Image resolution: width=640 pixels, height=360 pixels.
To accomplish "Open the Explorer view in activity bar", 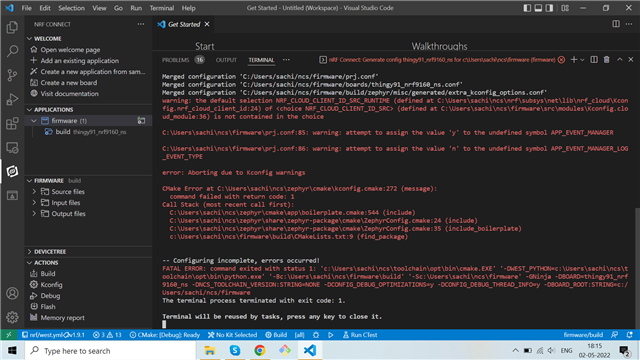I will pyautogui.click(x=12, y=27).
